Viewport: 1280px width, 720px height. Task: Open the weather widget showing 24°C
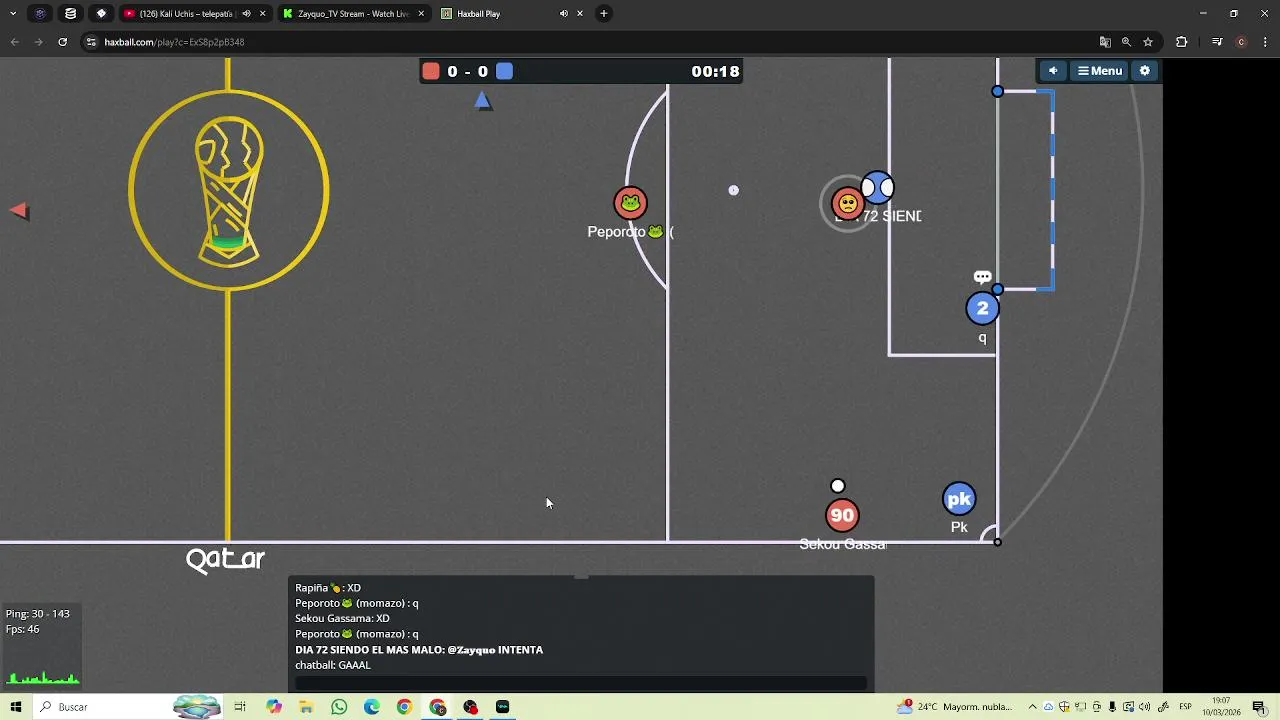coord(953,707)
